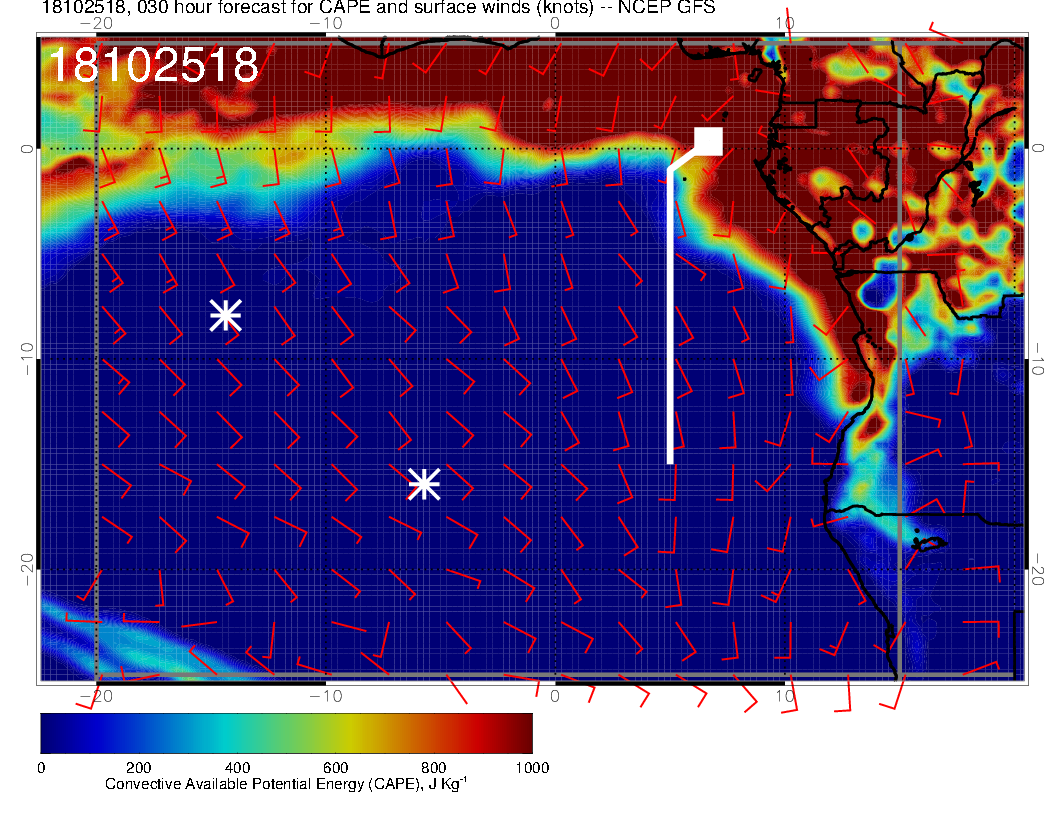The height and width of the screenshot is (816, 1056).
Task: Click the forecast title text above the map
Action: [378, 9]
